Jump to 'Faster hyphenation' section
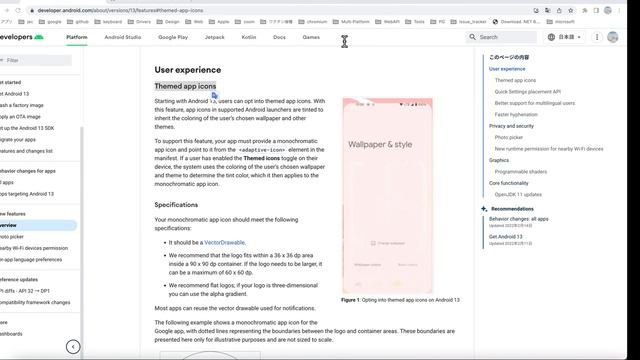The image size is (640, 360). tap(516, 115)
